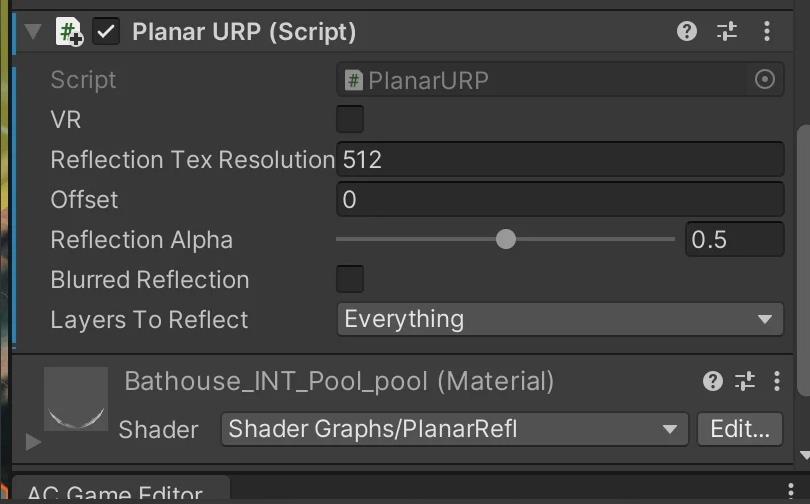Open help for Bathouse pool material
This screenshot has width=810, height=504.
[x=712, y=381]
